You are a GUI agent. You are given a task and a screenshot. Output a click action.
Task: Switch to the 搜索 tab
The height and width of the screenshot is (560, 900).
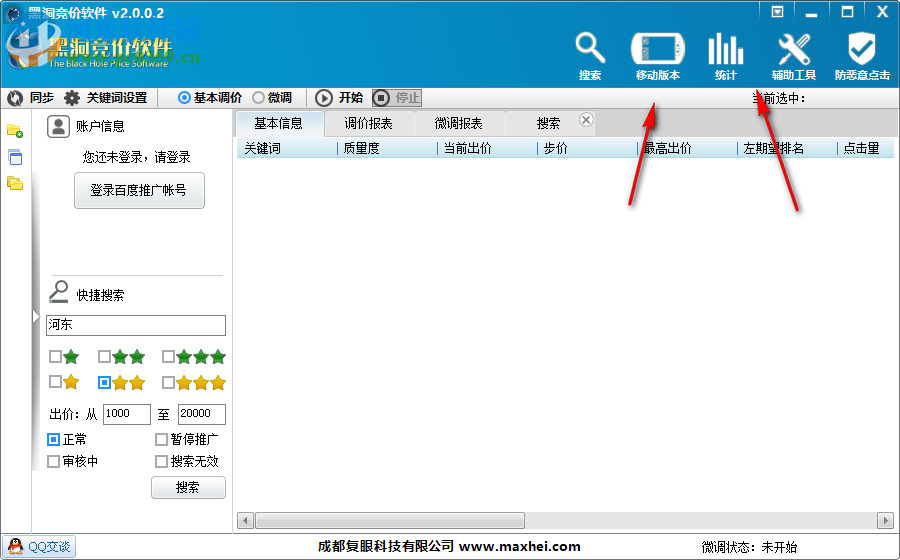click(548, 124)
